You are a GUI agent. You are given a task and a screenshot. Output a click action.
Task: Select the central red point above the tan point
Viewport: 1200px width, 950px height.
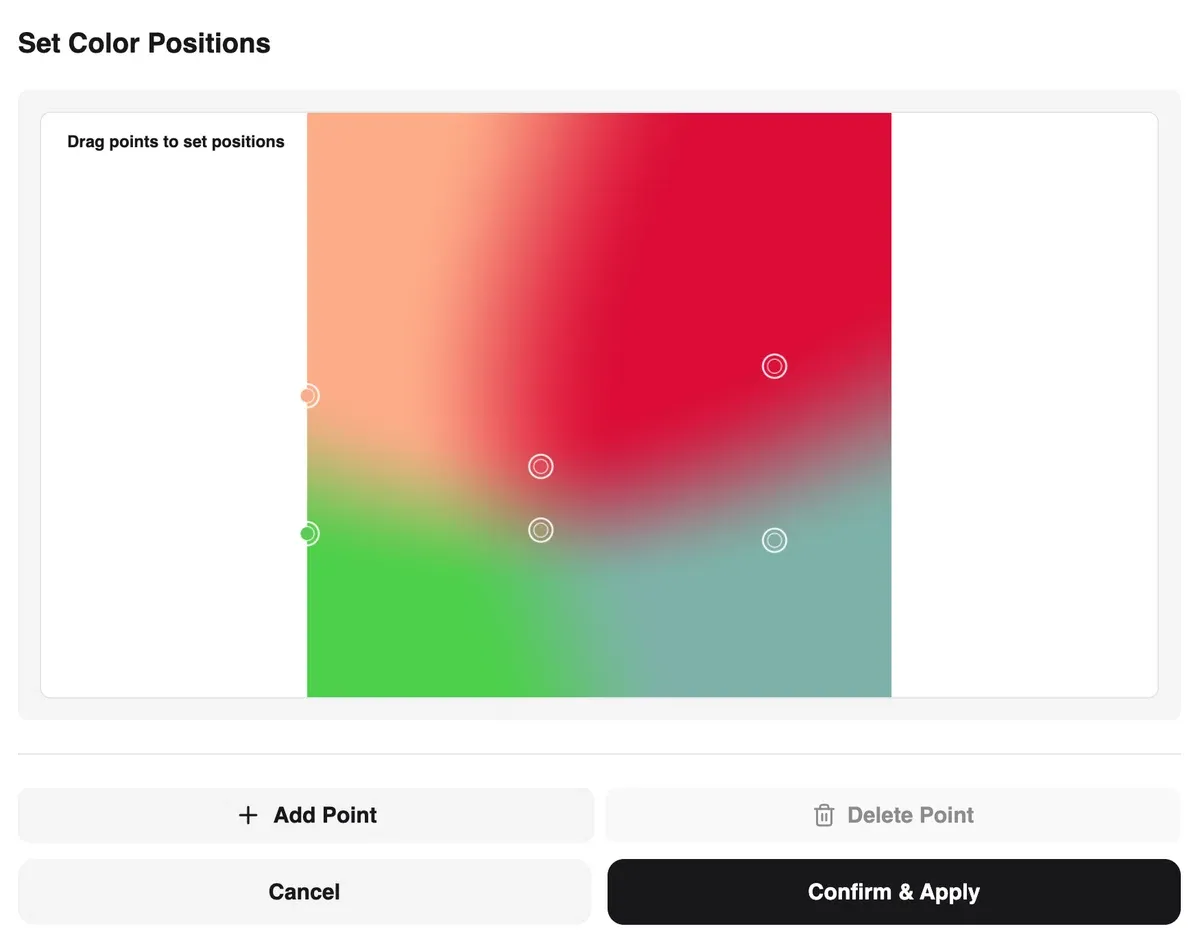(x=540, y=466)
